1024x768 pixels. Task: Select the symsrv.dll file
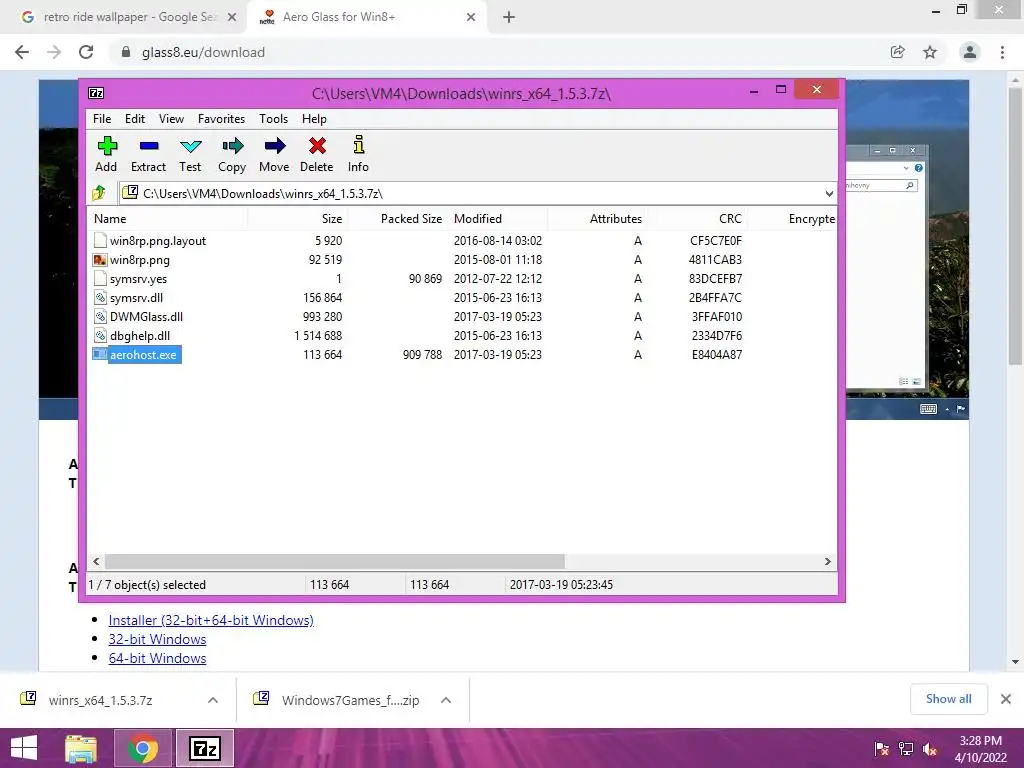(x=136, y=298)
